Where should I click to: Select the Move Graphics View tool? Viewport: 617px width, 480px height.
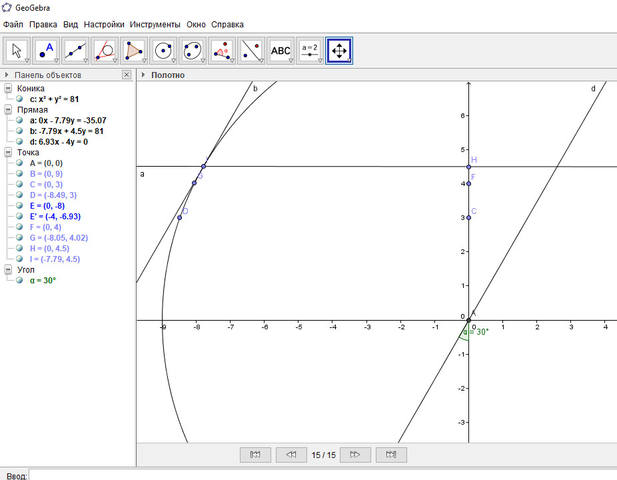click(x=339, y=50)
